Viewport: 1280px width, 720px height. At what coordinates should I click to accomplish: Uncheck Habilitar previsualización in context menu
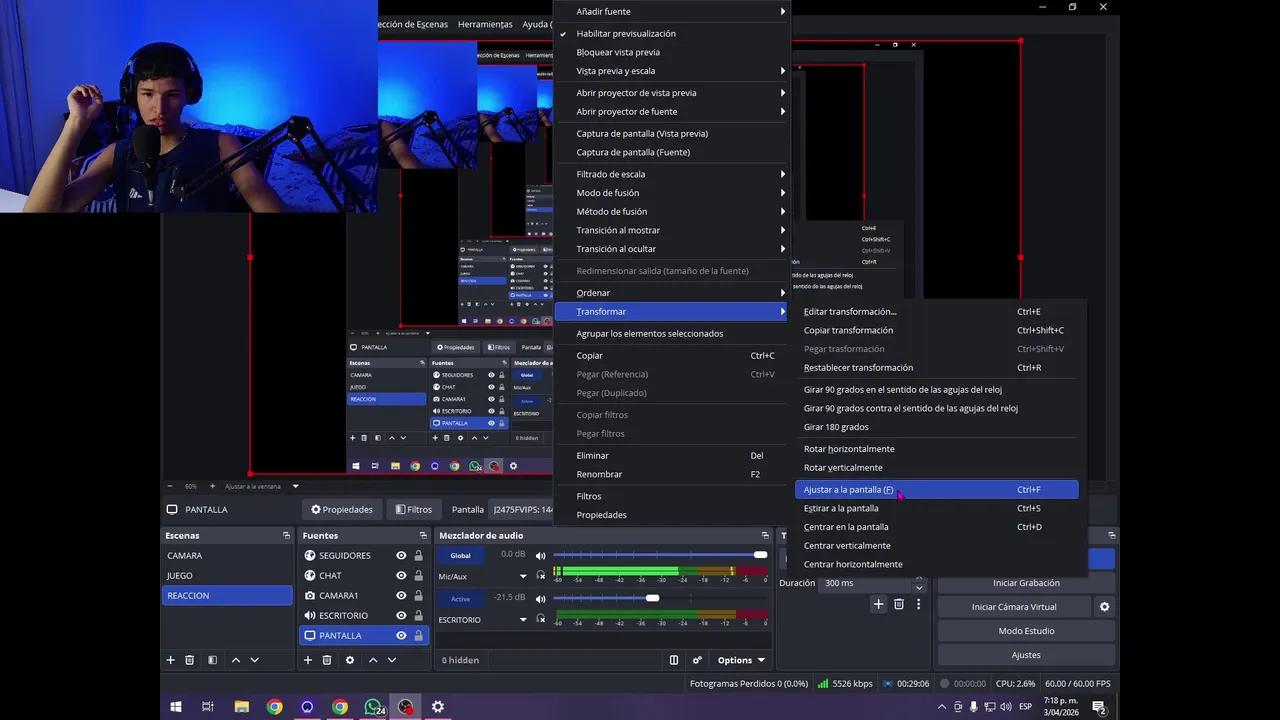(672, 34)
